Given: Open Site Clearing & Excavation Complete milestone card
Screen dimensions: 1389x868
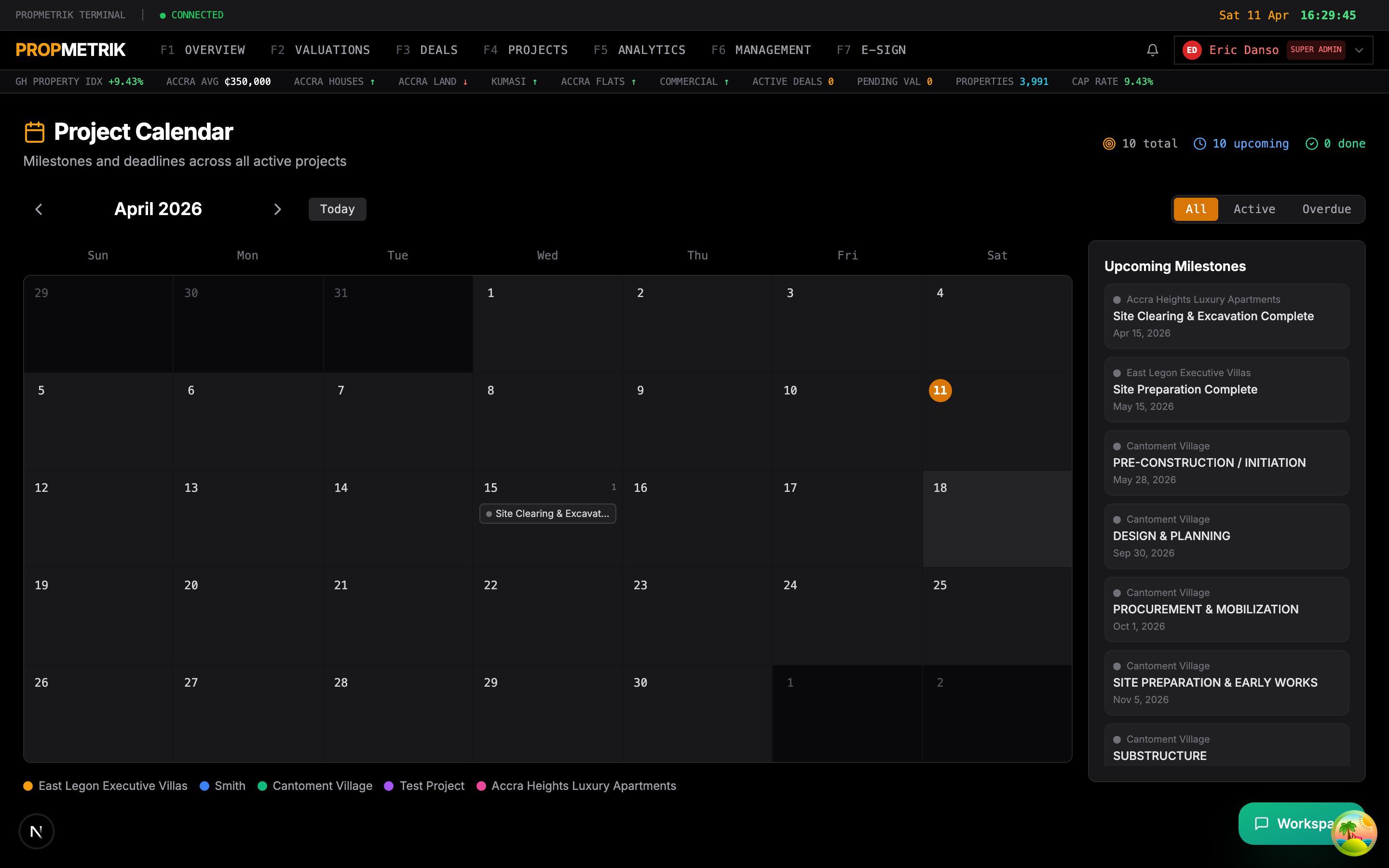Looking at the screenshot, I should 1226,316.
